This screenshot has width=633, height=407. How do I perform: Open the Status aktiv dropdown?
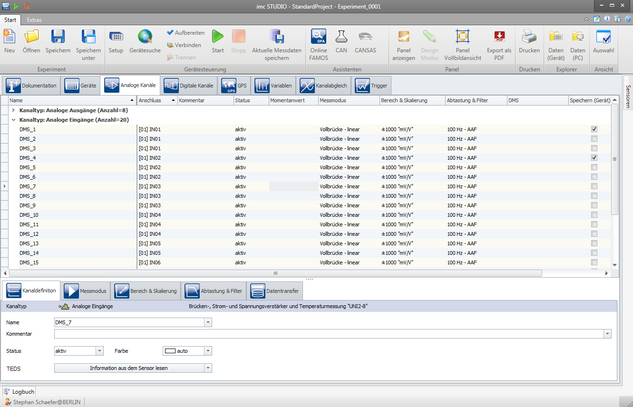click(x=100, y=351)
